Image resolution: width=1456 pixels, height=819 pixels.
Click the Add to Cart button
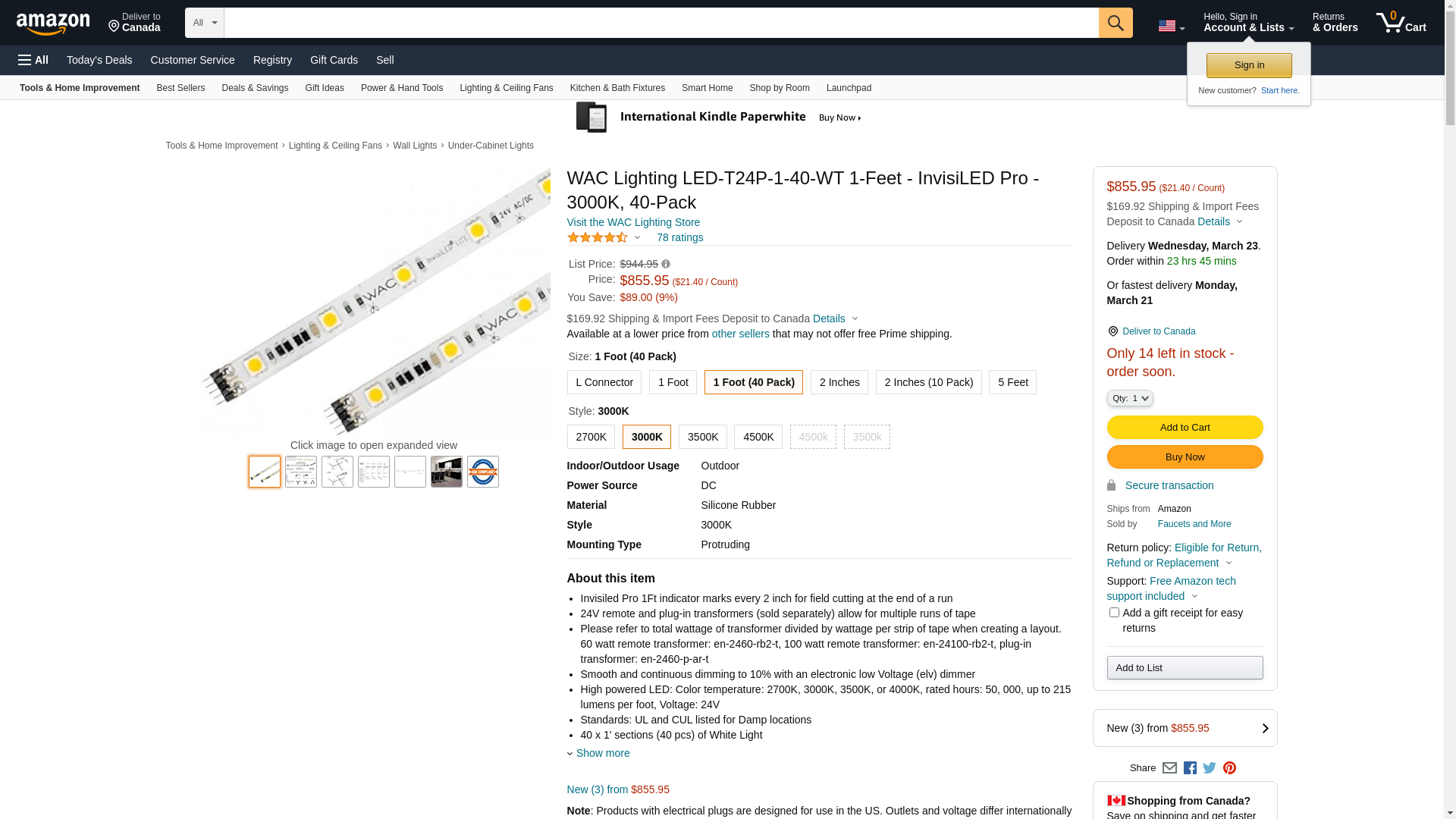(x=1185, y=428)
